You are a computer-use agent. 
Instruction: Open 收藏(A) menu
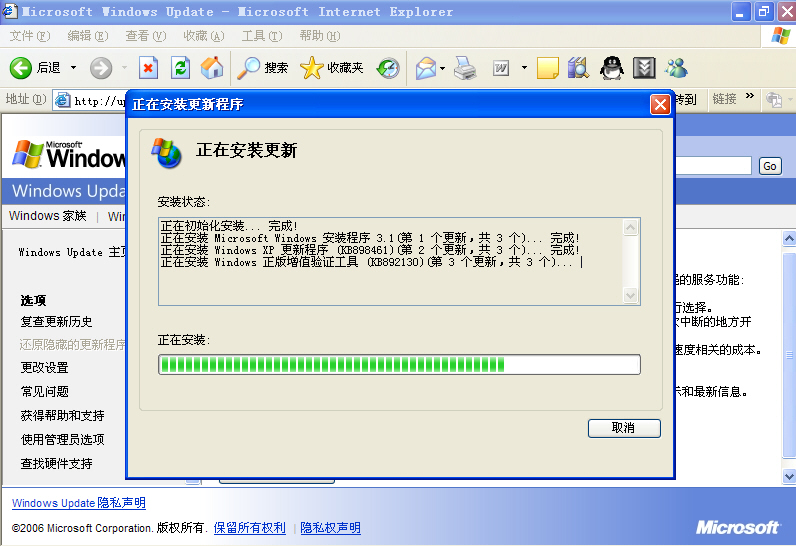tap(204, 36)
